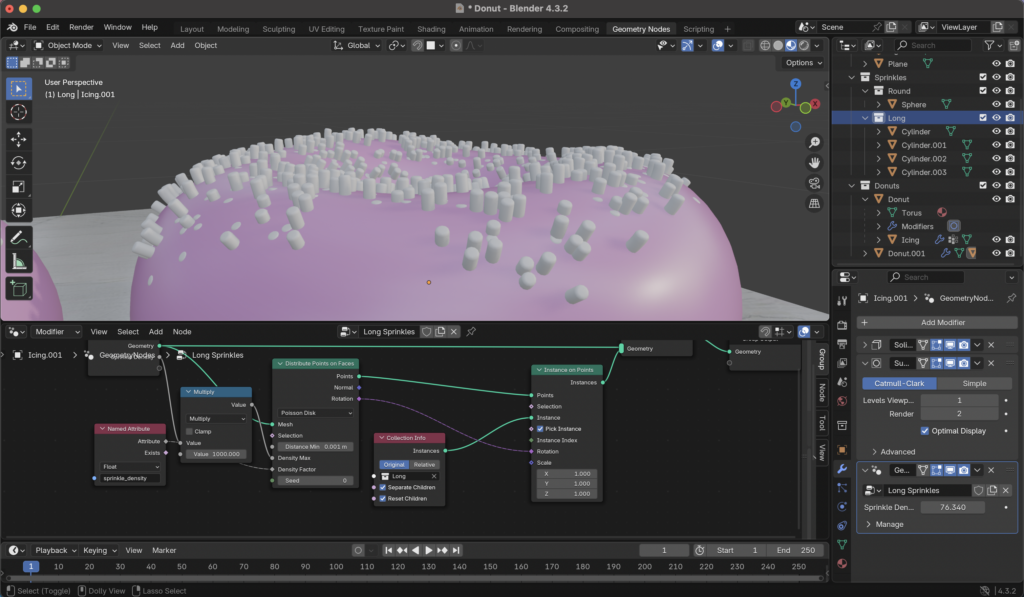Open the node editor Node menu
Viewport: 1024px width, 597px height.
pos(182,332)
